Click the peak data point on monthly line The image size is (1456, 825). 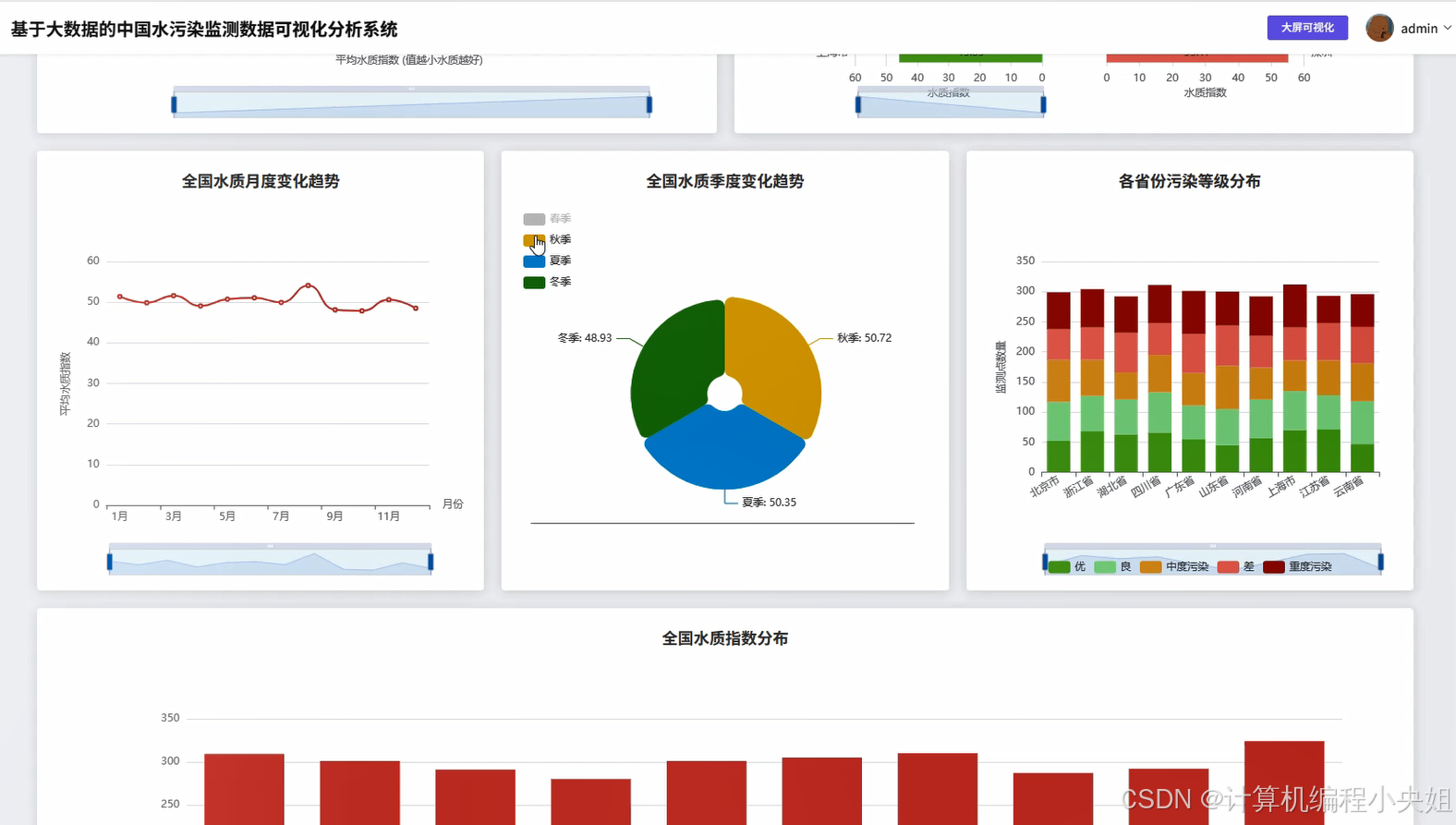coord(309,285)
